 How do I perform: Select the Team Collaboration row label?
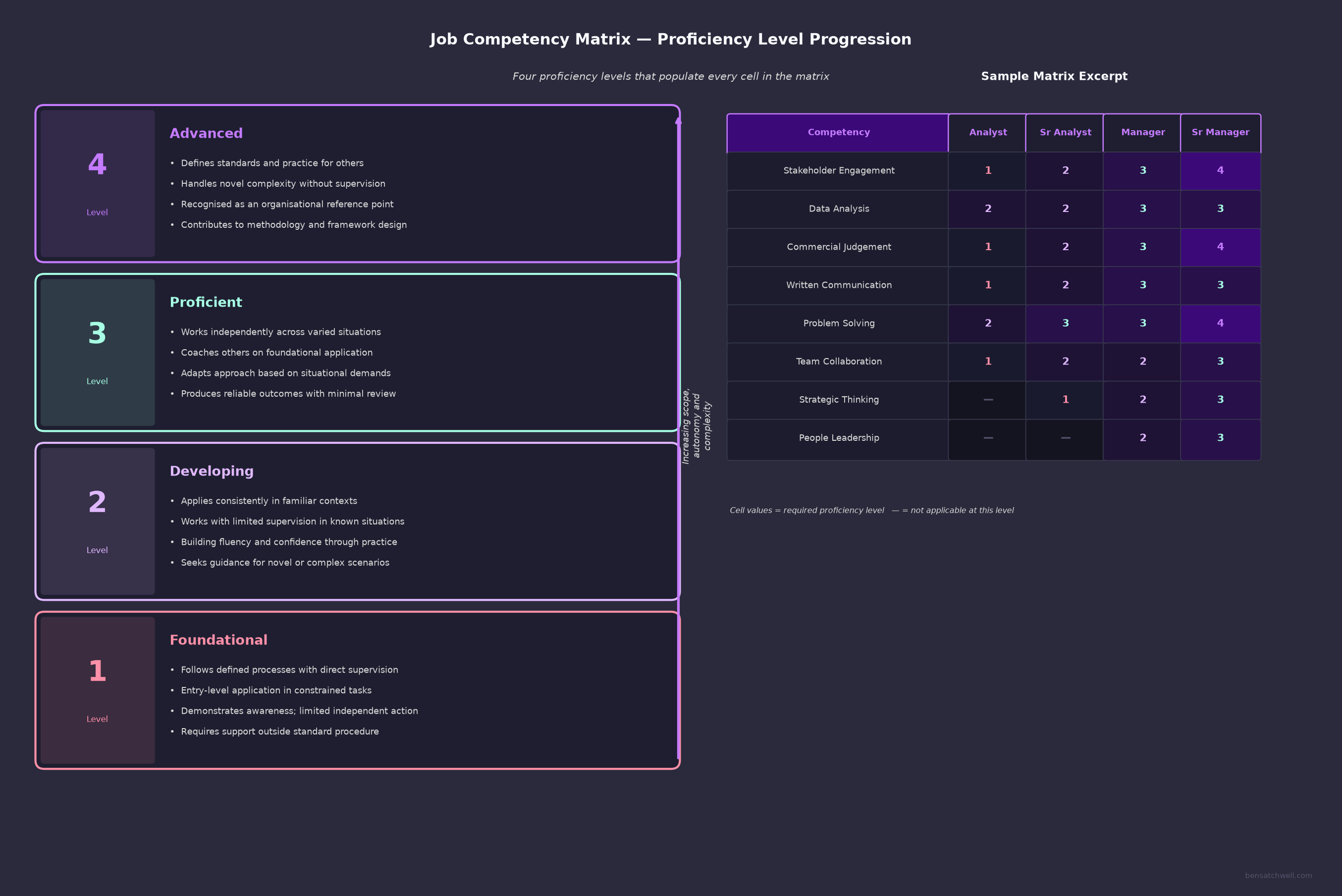pos(839,361)
